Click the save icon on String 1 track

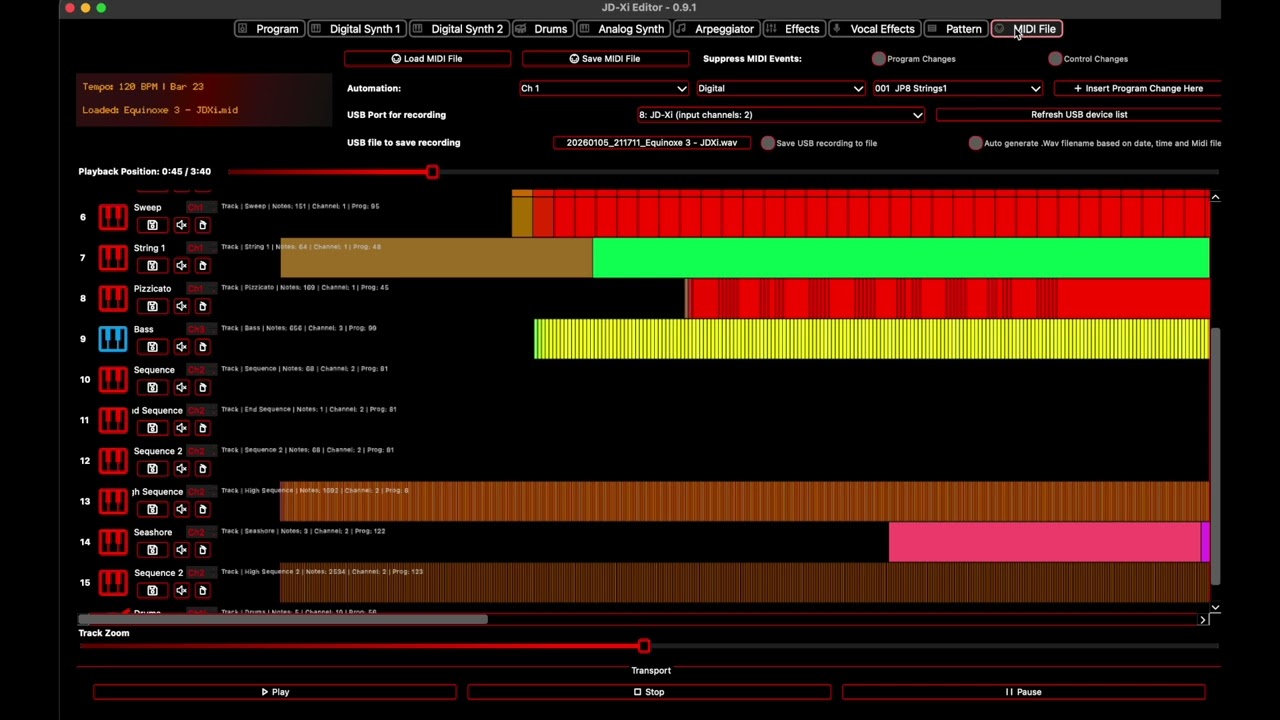152,265
